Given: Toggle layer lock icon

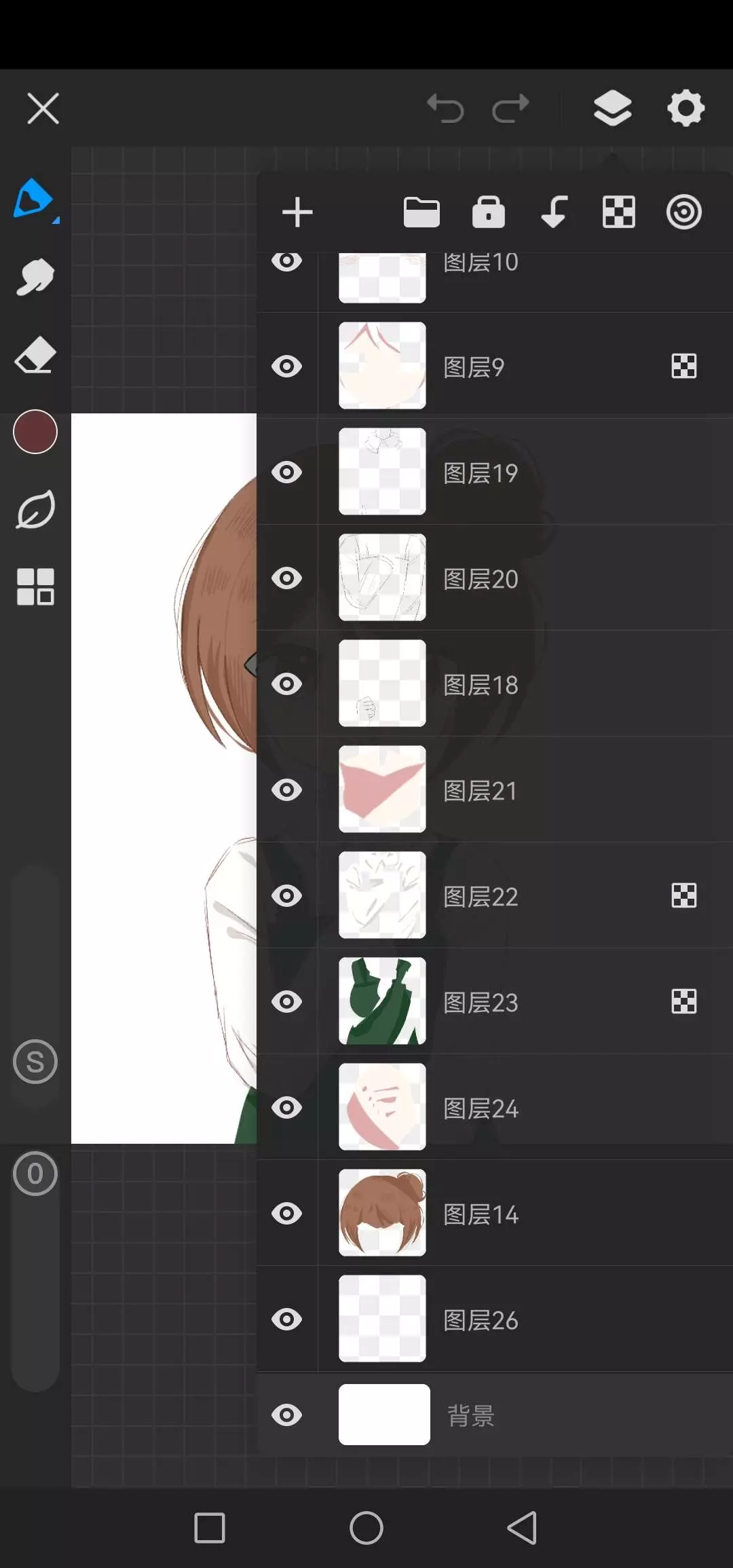Looking at the screenshot, I should coord(489,212).
